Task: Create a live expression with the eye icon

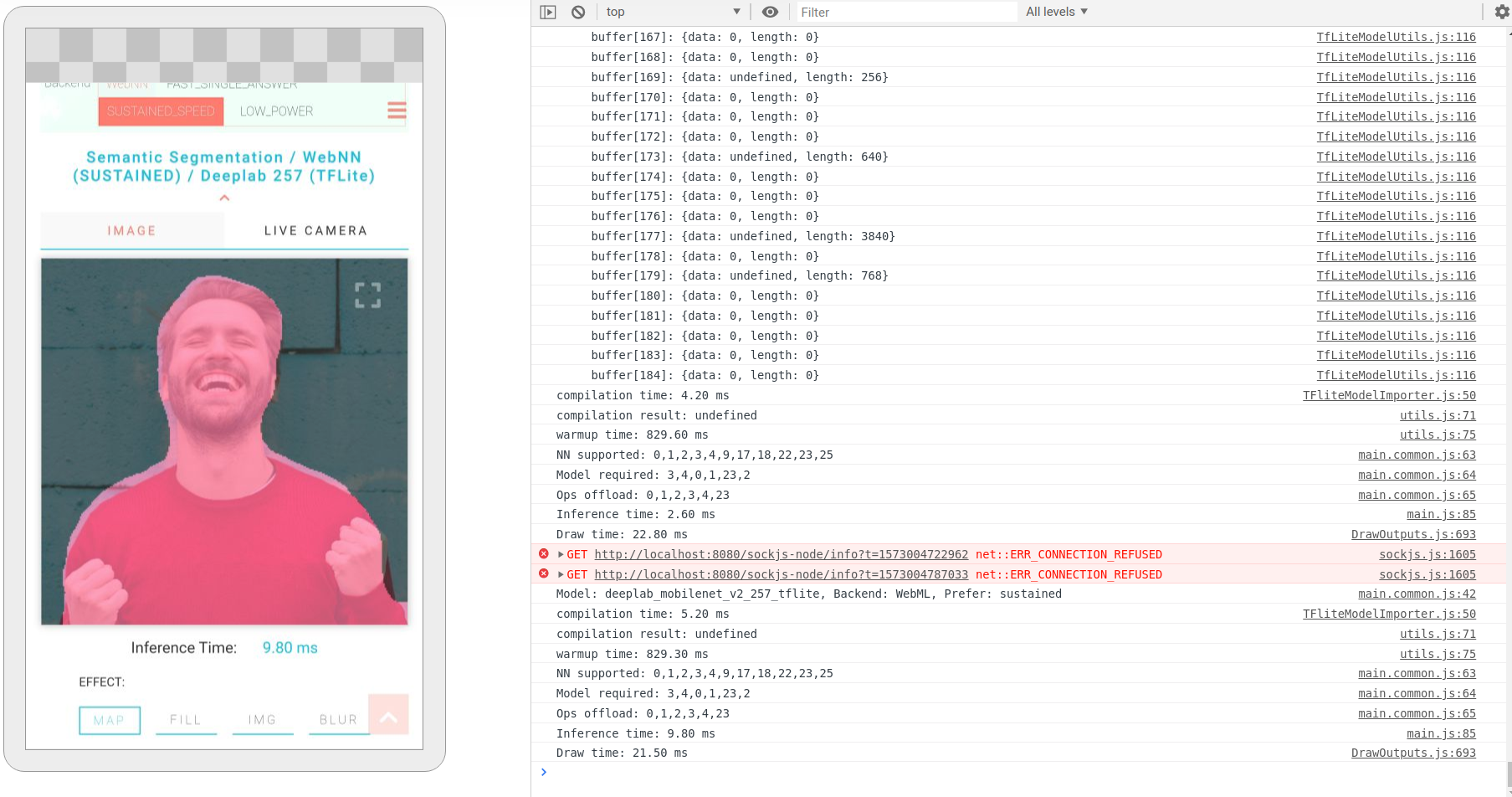Action: pos(770,12)
